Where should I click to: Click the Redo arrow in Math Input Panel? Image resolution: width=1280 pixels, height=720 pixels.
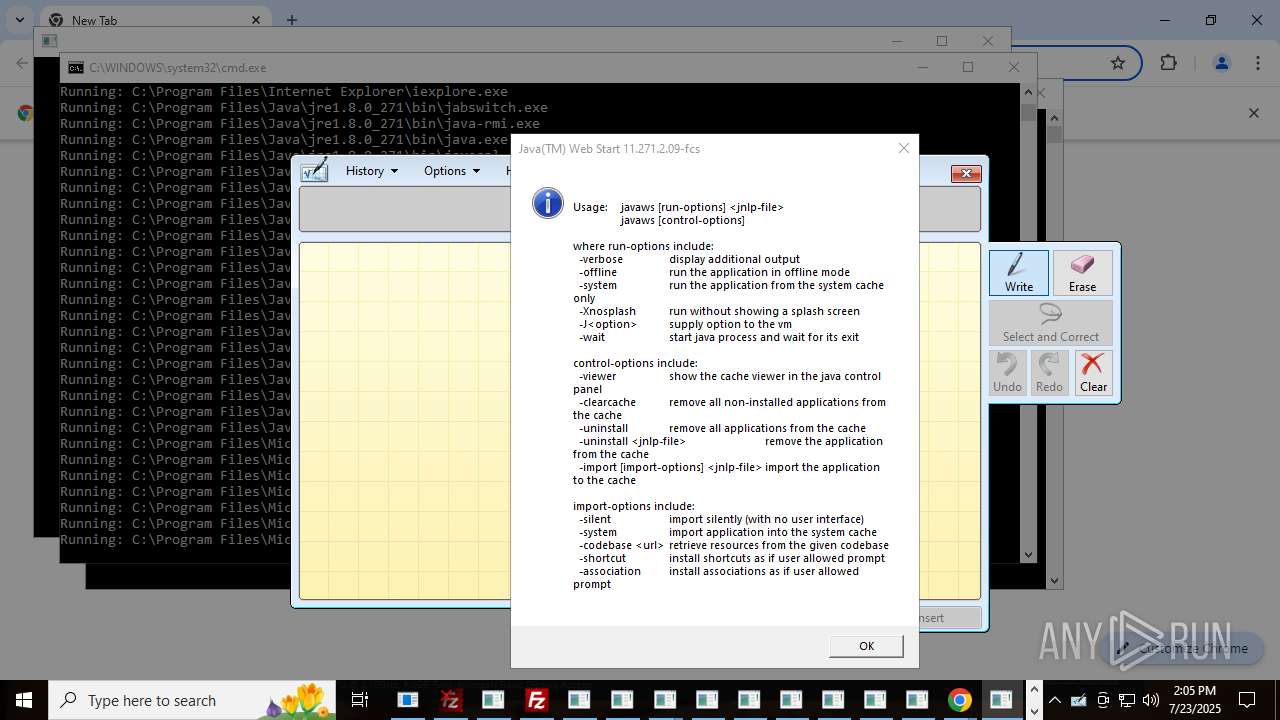[1049, 372]
